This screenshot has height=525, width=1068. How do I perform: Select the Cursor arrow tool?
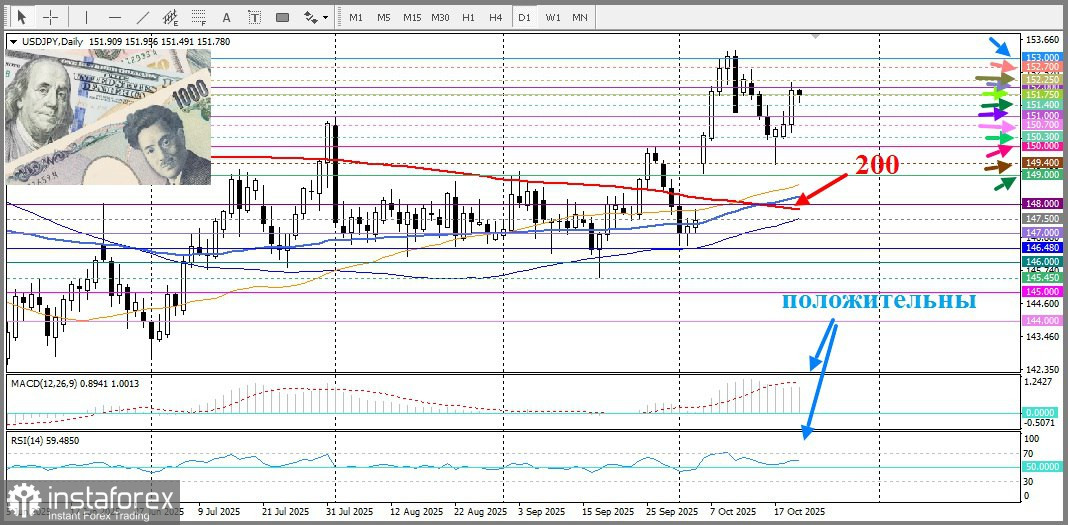pos(22,17)
